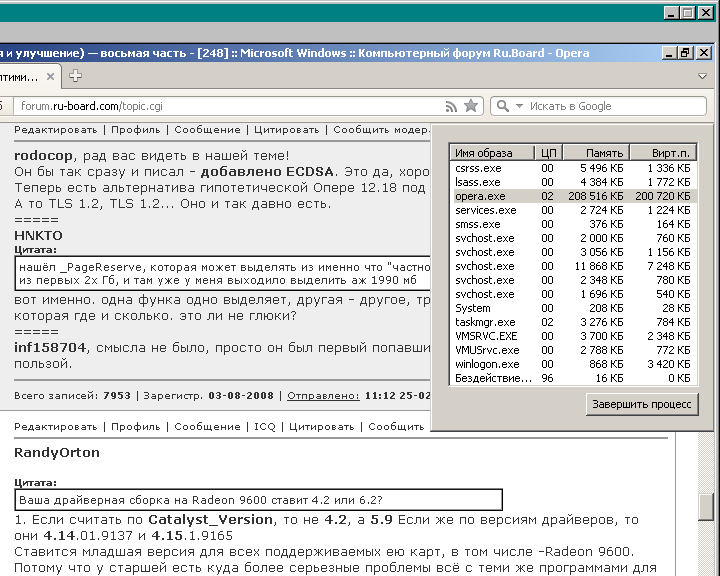This screenshot has height=576, width=720.
Task: Open lower post's Профиль link
Action: [135, 427]
